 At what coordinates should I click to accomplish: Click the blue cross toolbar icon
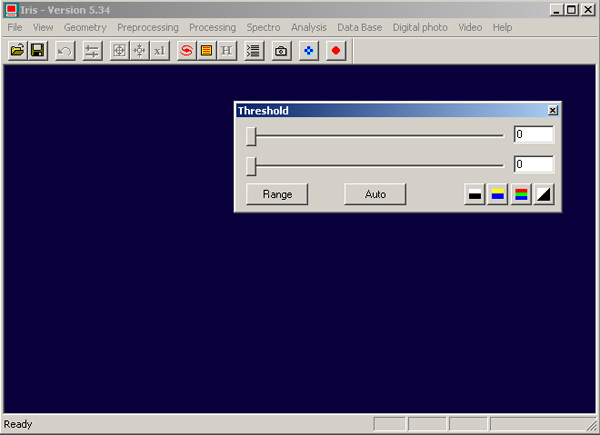pos(308,51)
